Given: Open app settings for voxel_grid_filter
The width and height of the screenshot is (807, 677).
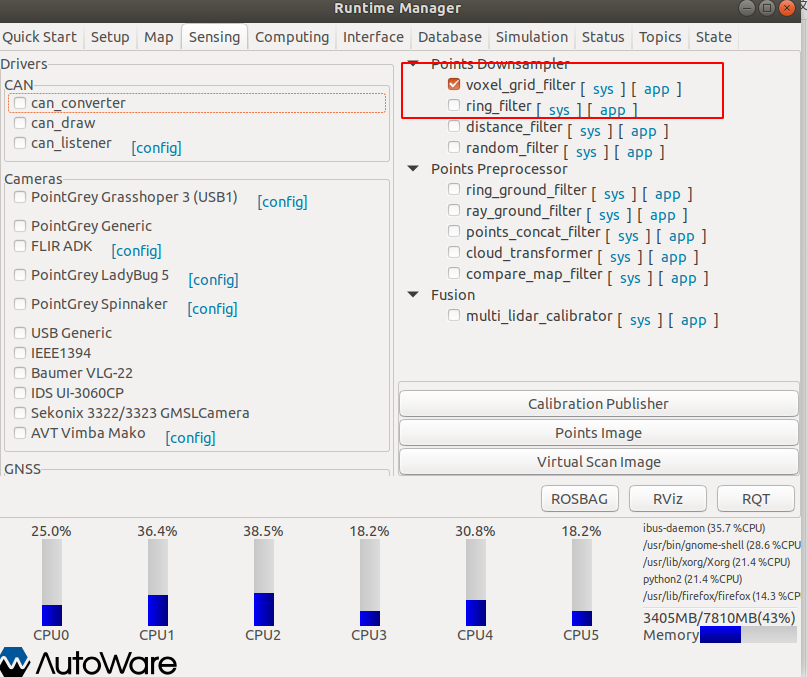Looking at the screenshot, I should pos(657,89).
